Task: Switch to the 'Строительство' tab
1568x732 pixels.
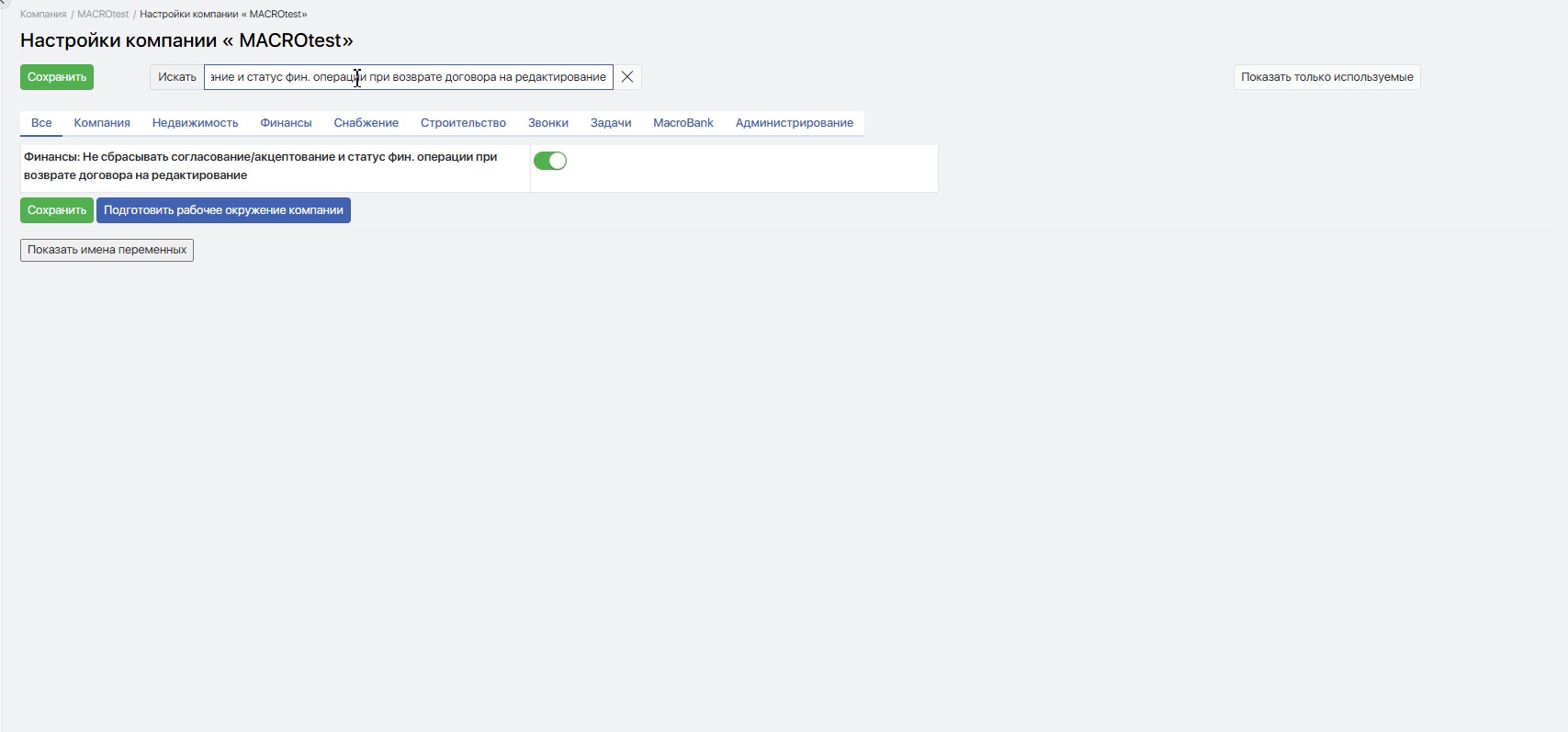Action: pyautogui.click(x=463, y=123)
